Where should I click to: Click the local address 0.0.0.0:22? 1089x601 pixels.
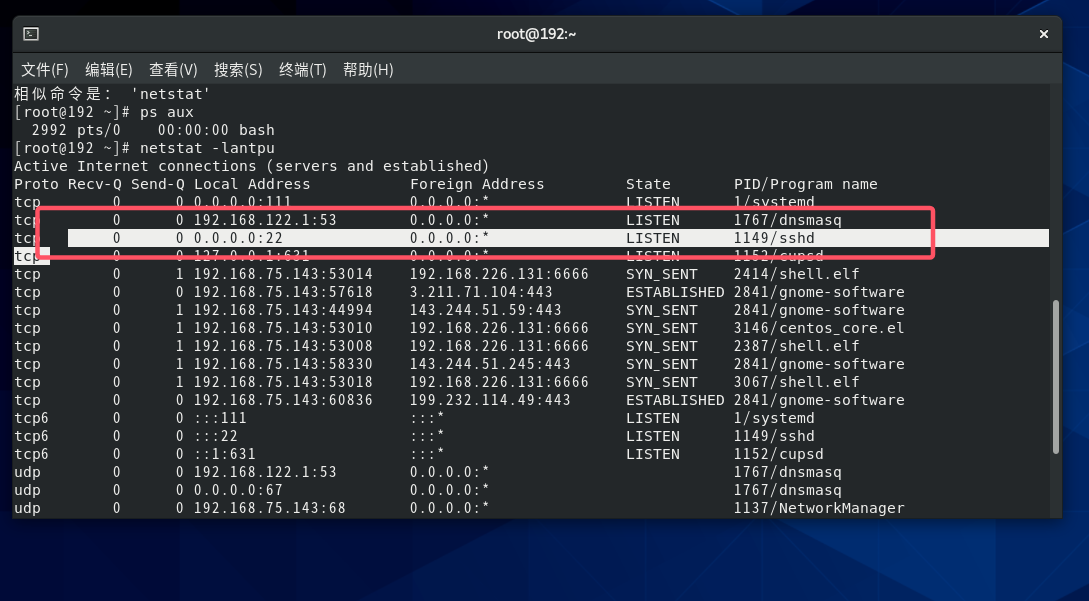(238, 238)
